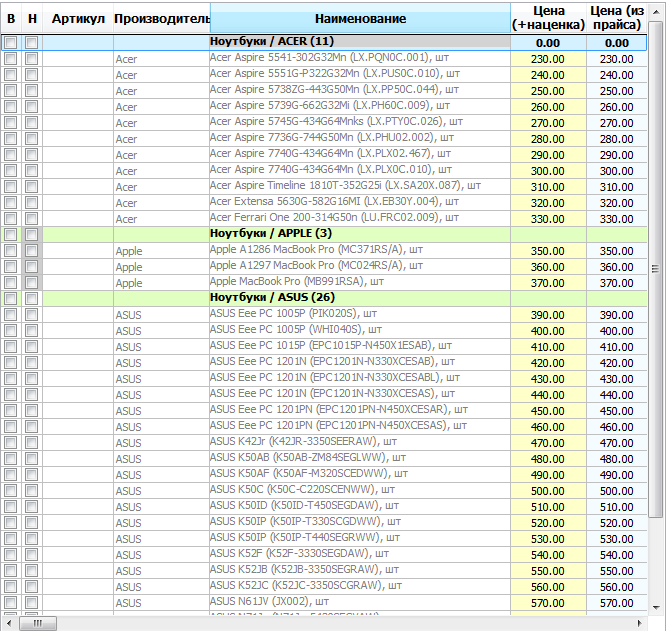Select Acer Aspire 7736G-744G50Mn name cell
The height and width of the screenshot is (631, 671).
tap(360, 139)
